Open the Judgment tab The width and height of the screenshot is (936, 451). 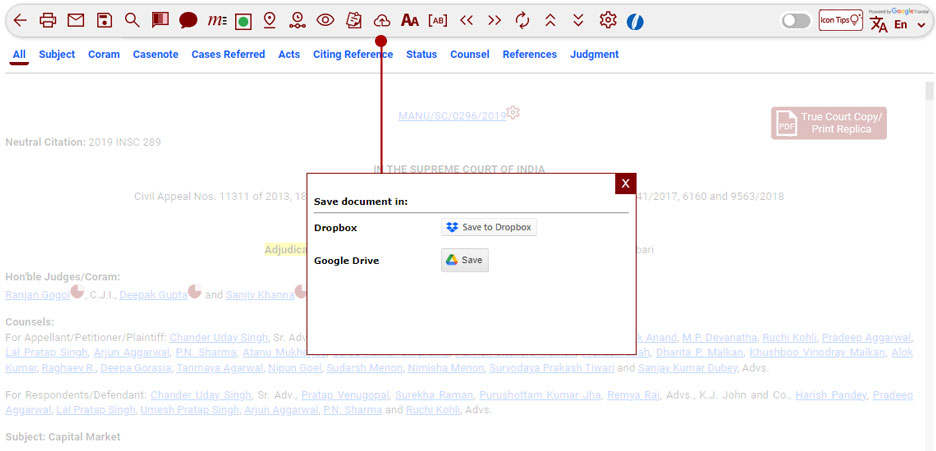coord(594,55)
